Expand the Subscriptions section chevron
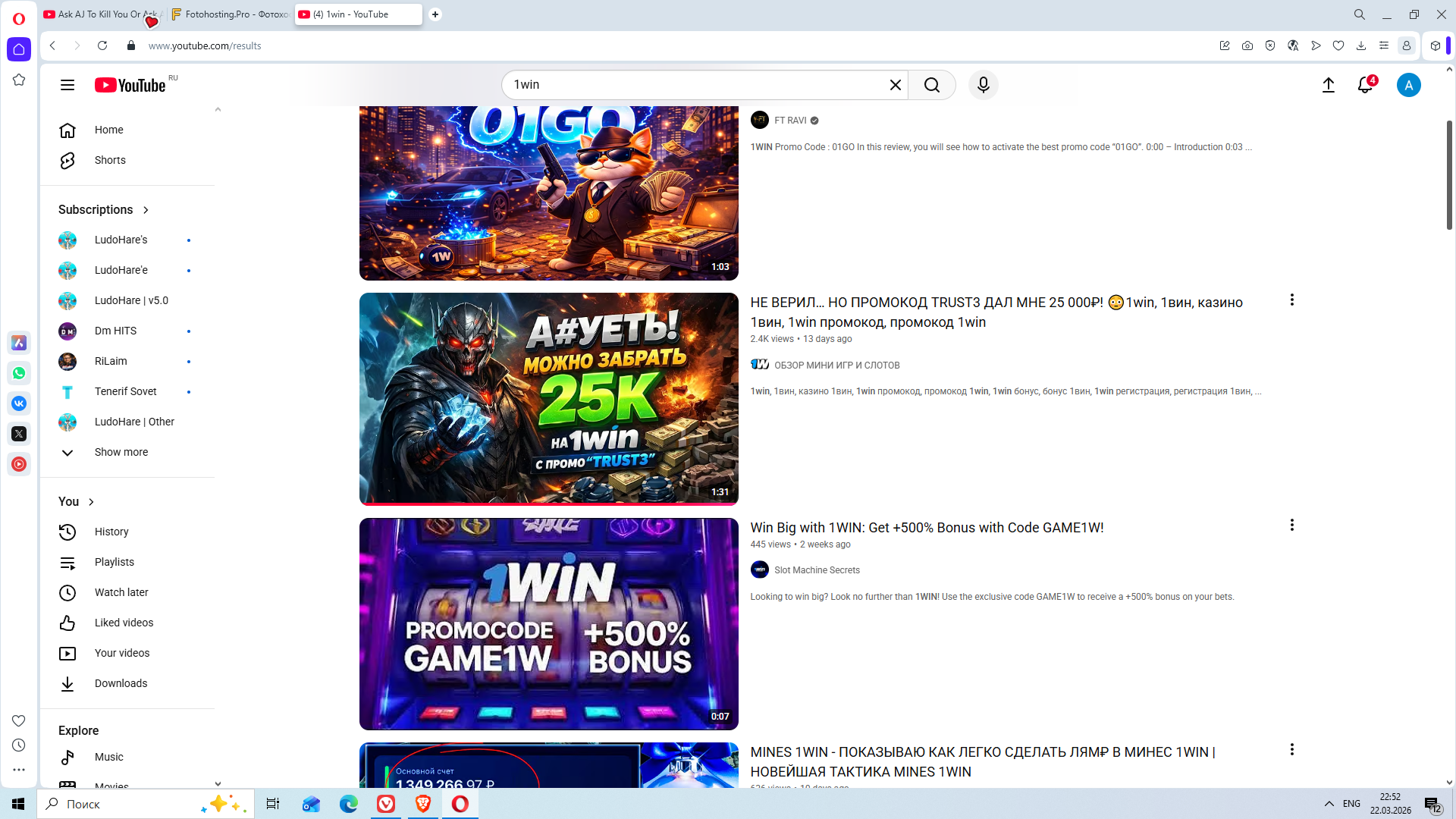 (x=146, y=210)
